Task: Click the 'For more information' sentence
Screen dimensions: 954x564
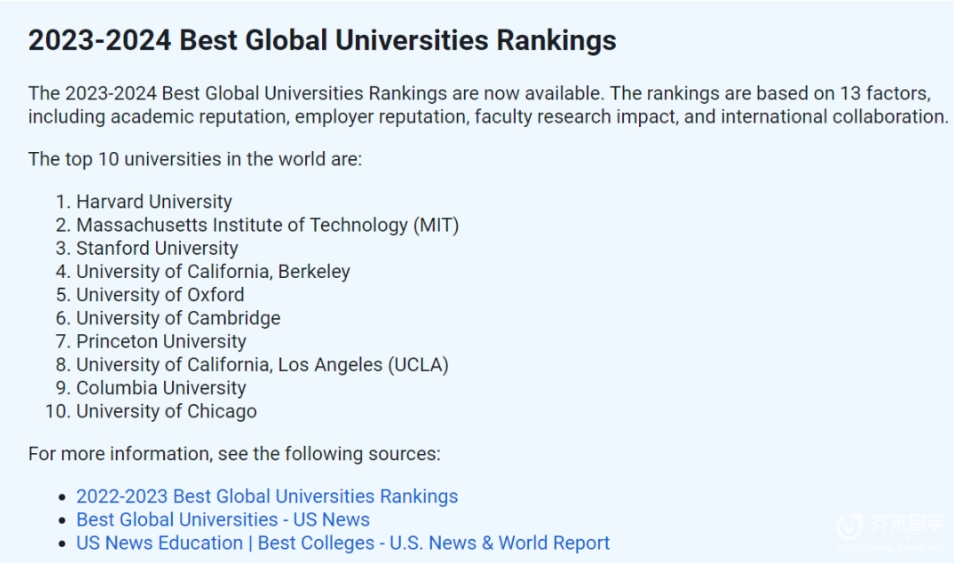Action: 234,454
